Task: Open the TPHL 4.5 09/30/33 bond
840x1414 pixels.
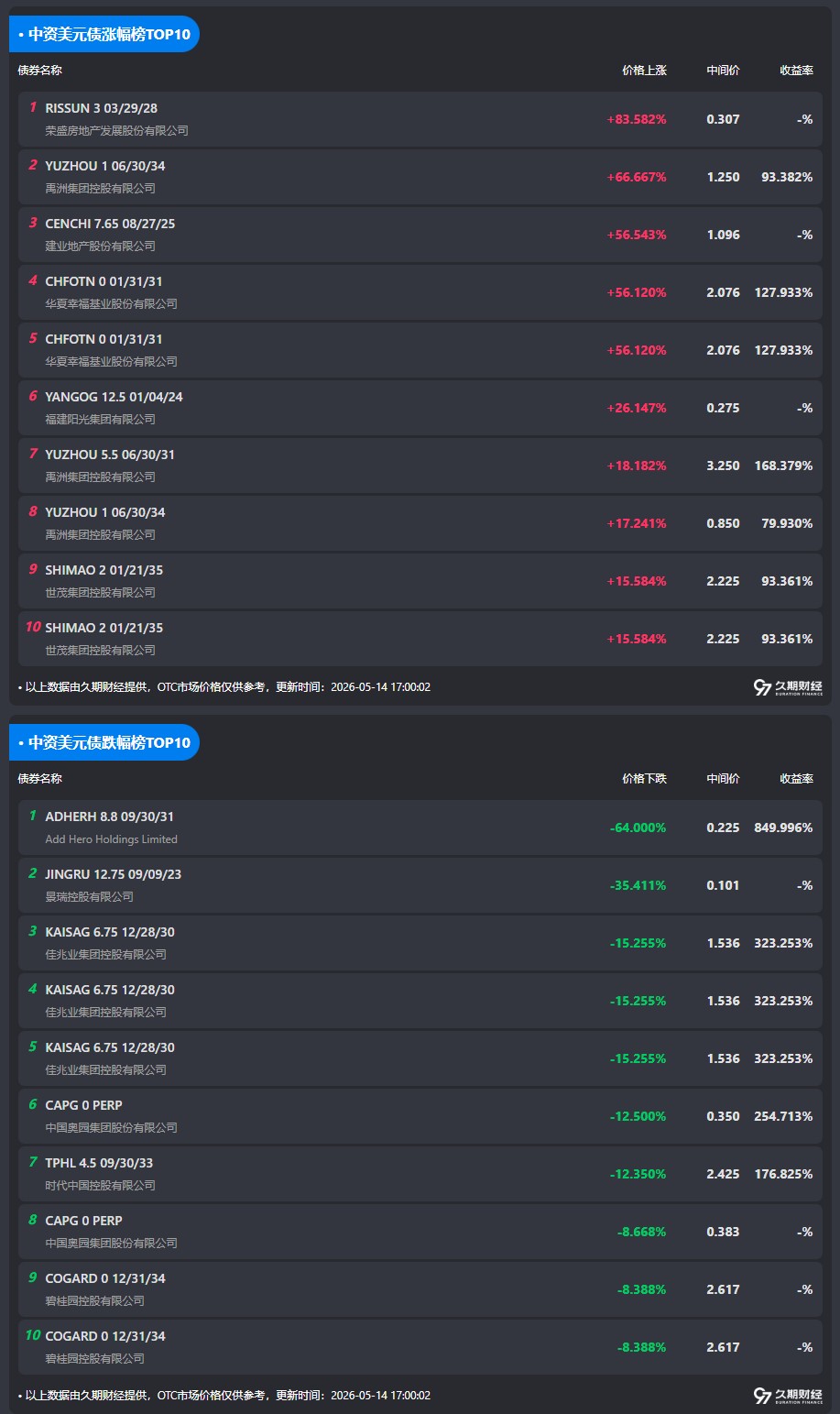Action: coord(420,1174)
